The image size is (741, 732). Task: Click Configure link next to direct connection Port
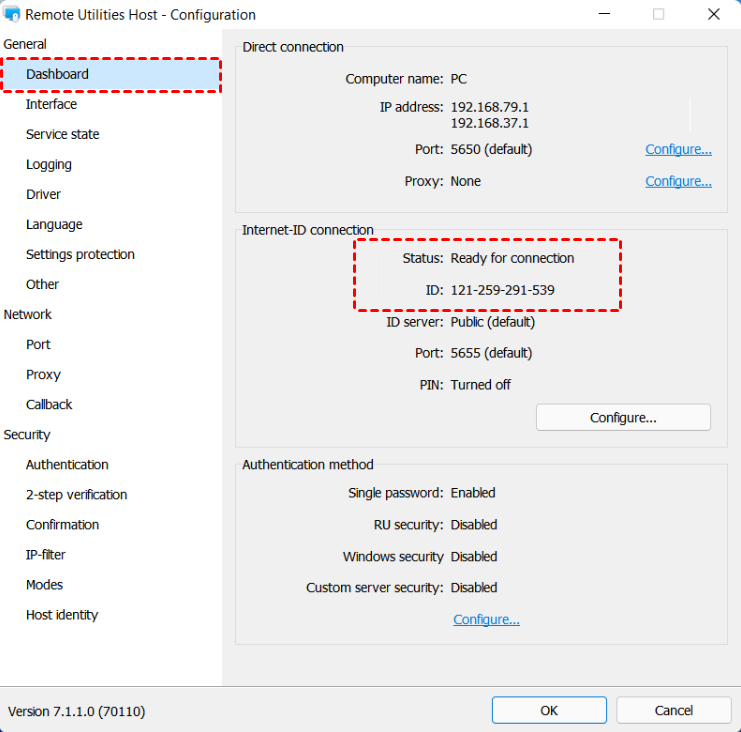click(x=678, y=150)
